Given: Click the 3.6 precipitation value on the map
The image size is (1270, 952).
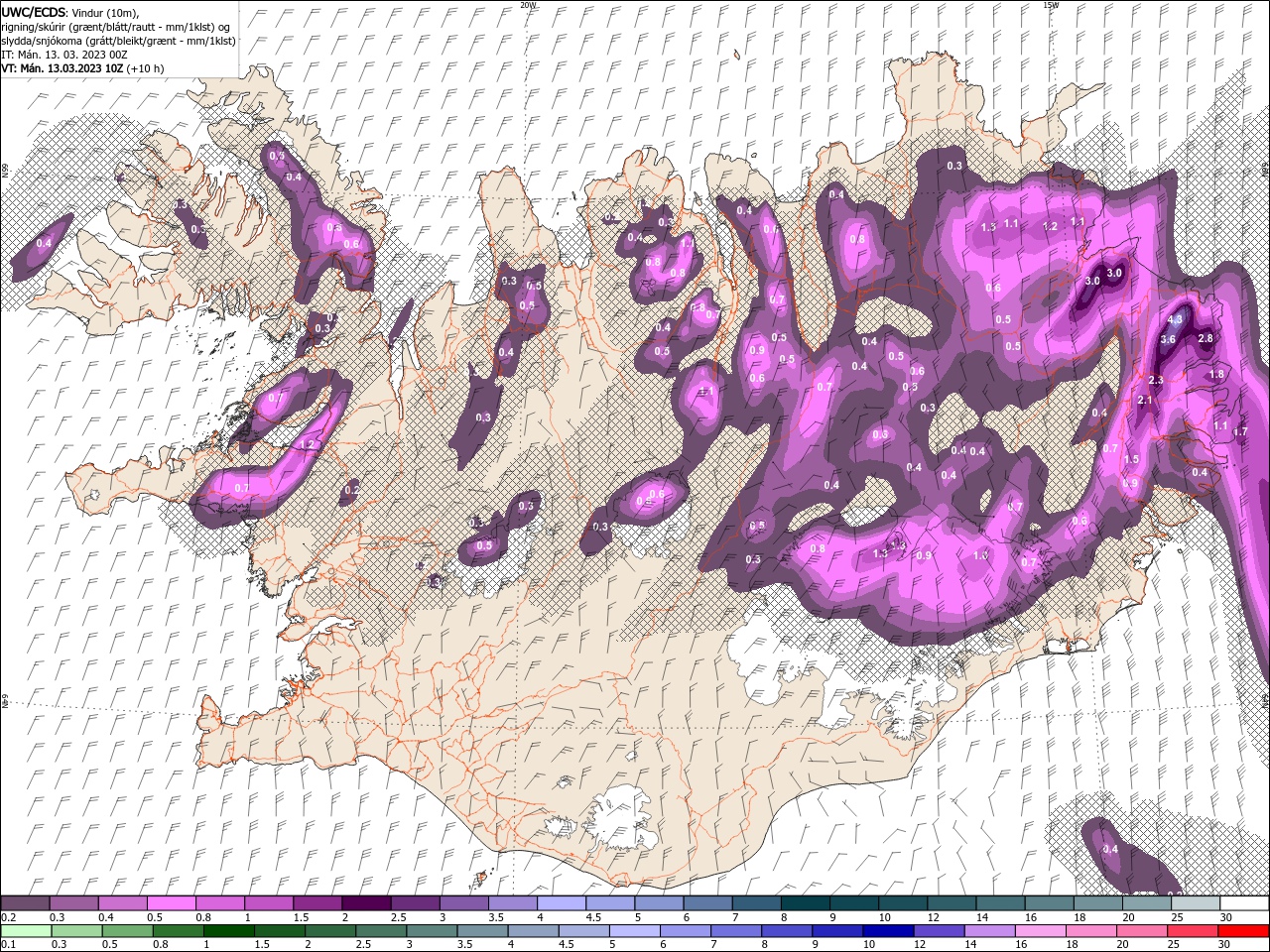Looking at the screenshot, I should 1168,339.
